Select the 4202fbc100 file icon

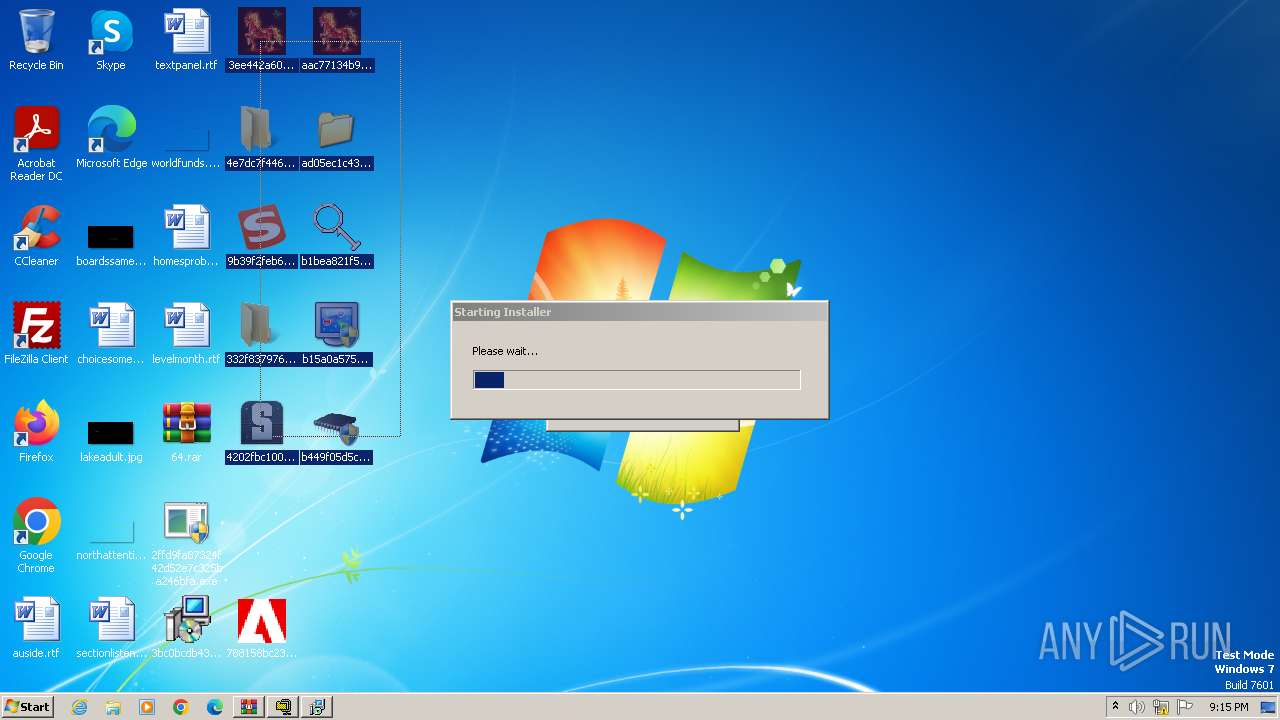[x=262, y=432]
